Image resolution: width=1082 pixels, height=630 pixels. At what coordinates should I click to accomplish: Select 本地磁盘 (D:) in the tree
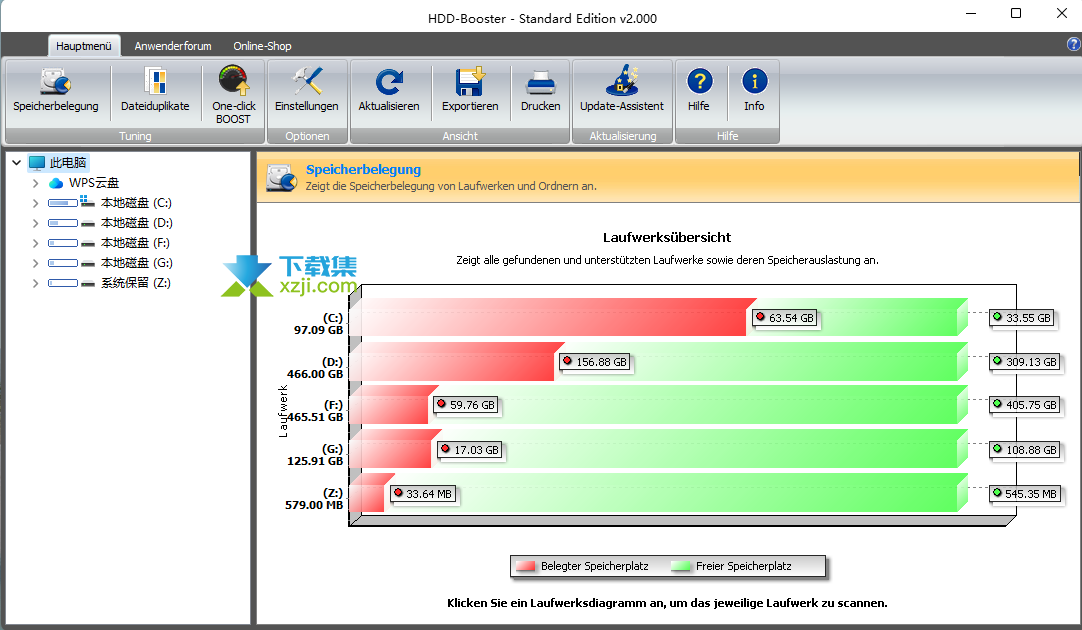137,223
